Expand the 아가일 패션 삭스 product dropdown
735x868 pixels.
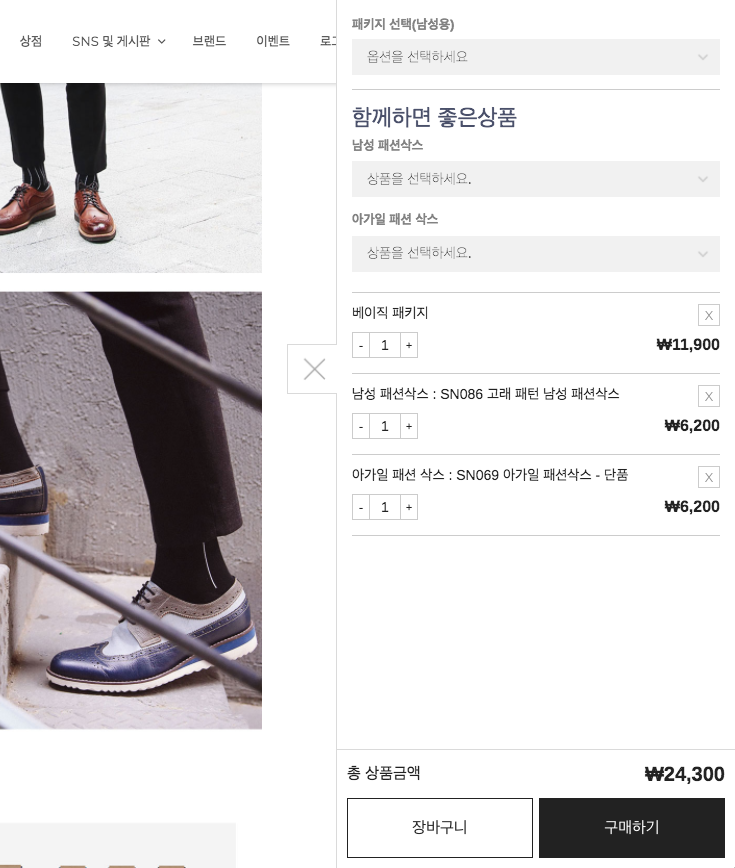click(536, 254)
